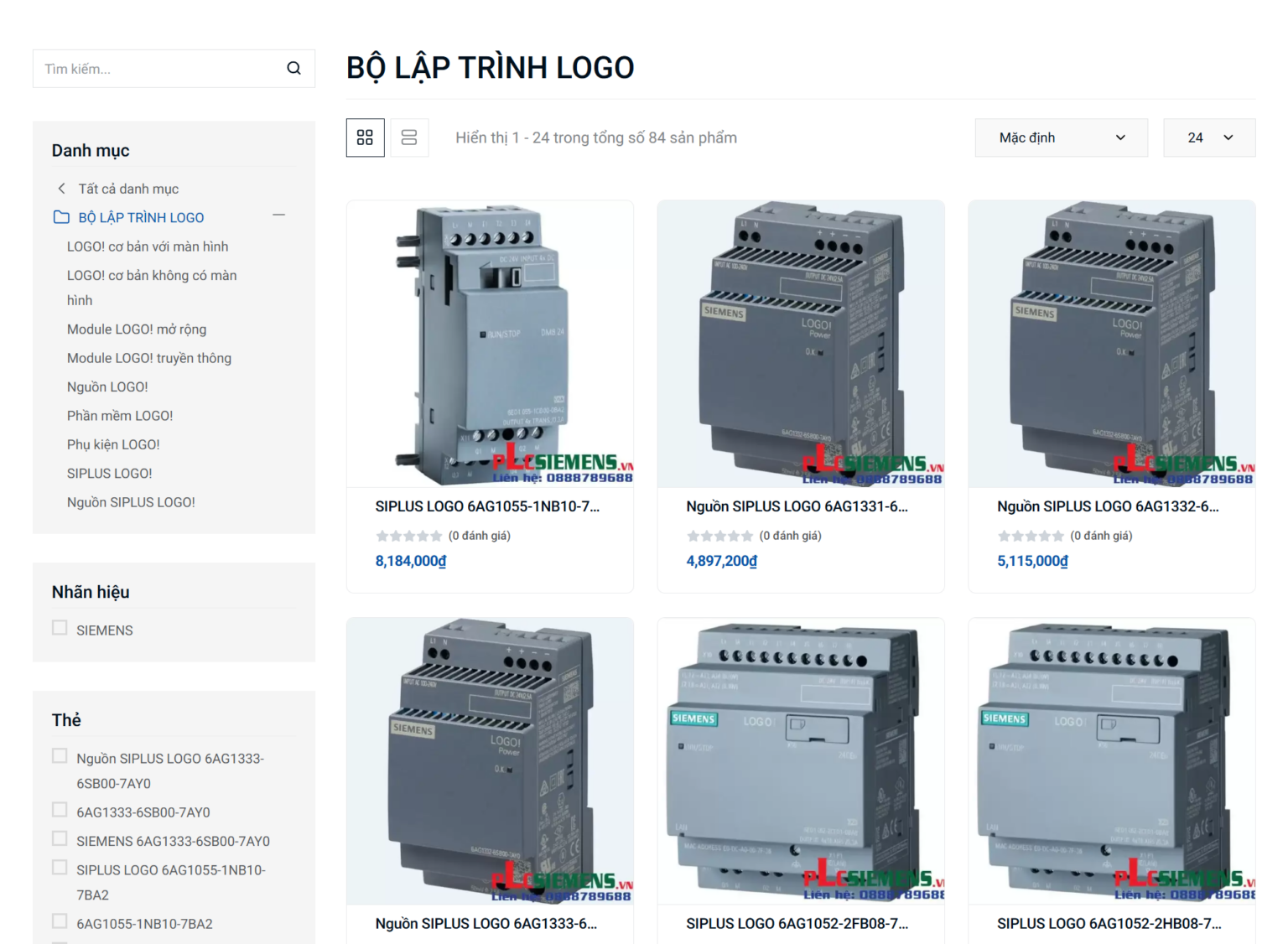The height and width of the screenshot is (944, 1288).
Task: Open the 24 items-per-page dropdown
Action: 1208,137
